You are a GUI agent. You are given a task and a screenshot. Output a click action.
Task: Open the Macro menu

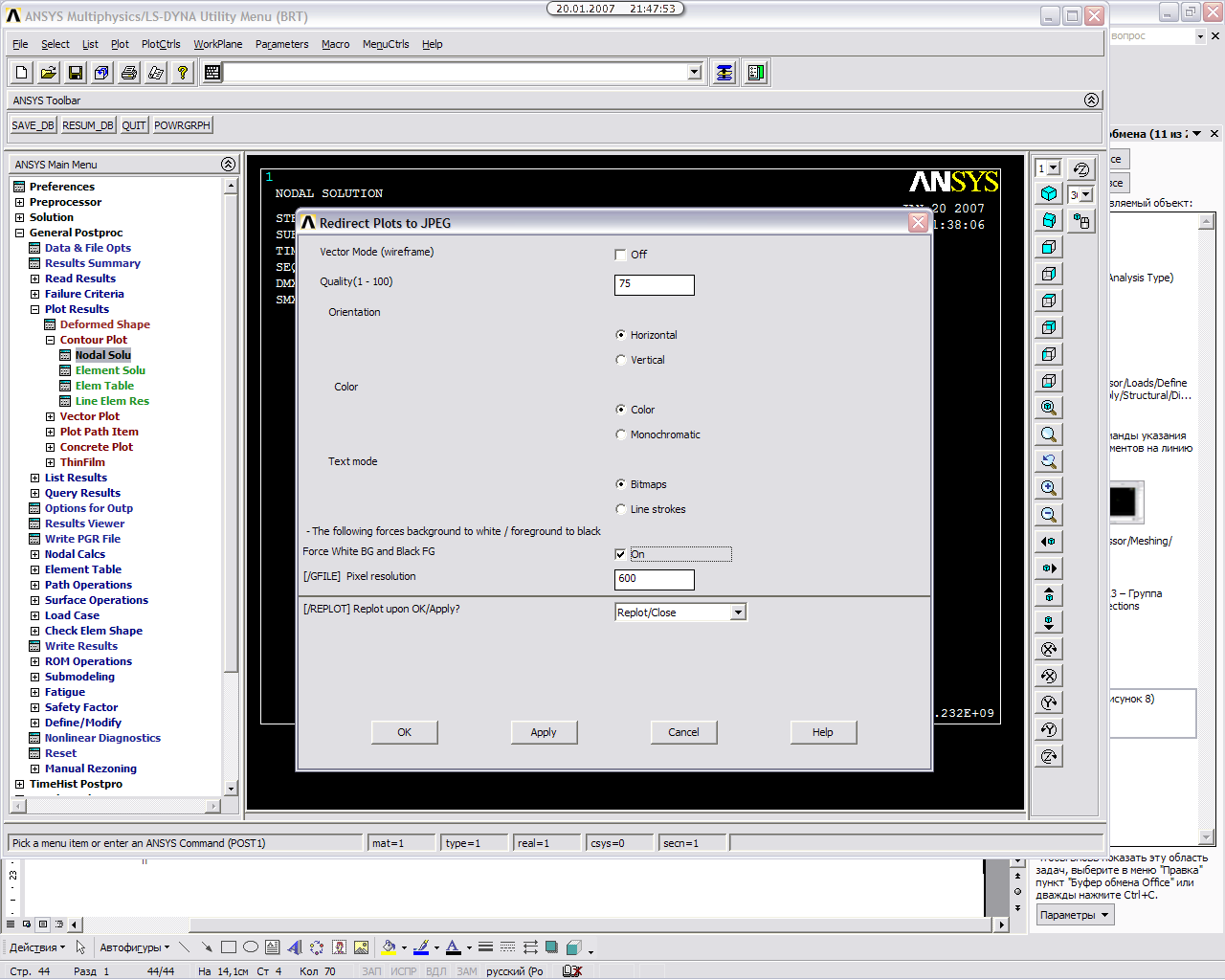coord(336,44)
